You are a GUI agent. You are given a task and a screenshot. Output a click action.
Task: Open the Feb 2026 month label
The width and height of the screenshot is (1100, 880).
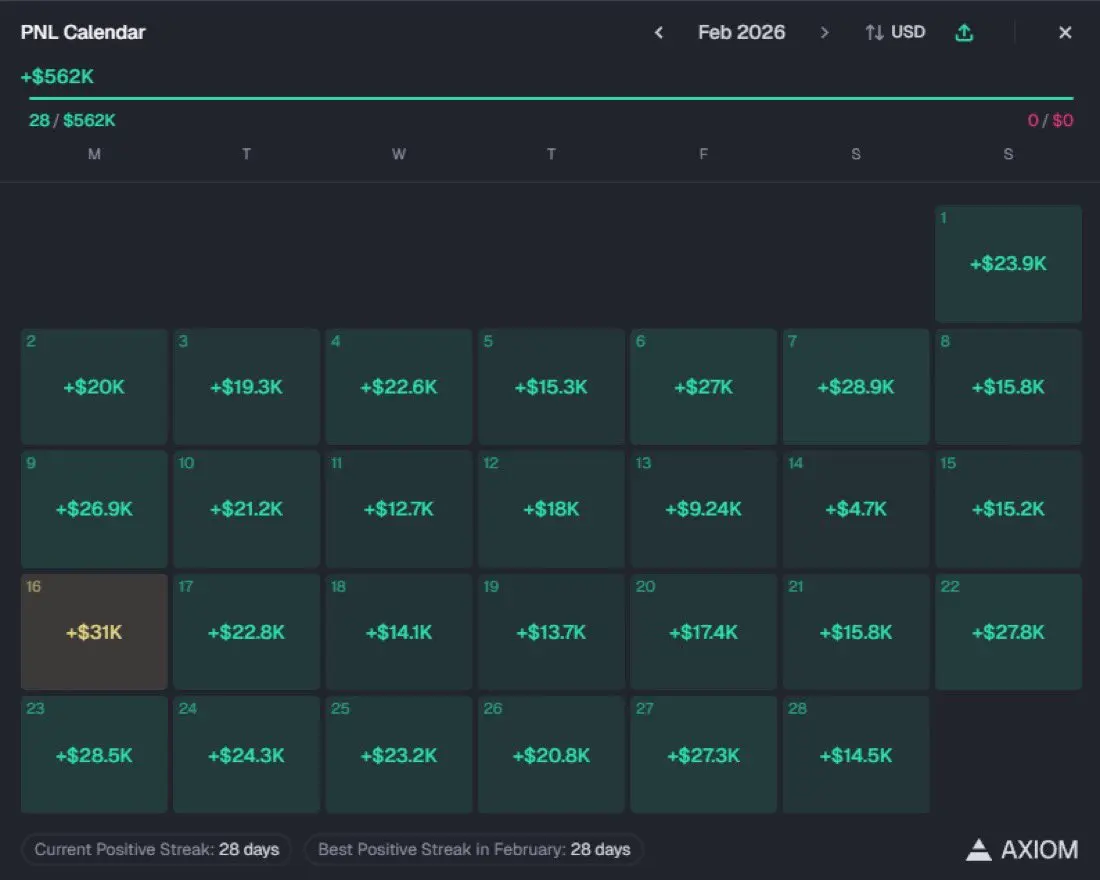tap(741, 33)
